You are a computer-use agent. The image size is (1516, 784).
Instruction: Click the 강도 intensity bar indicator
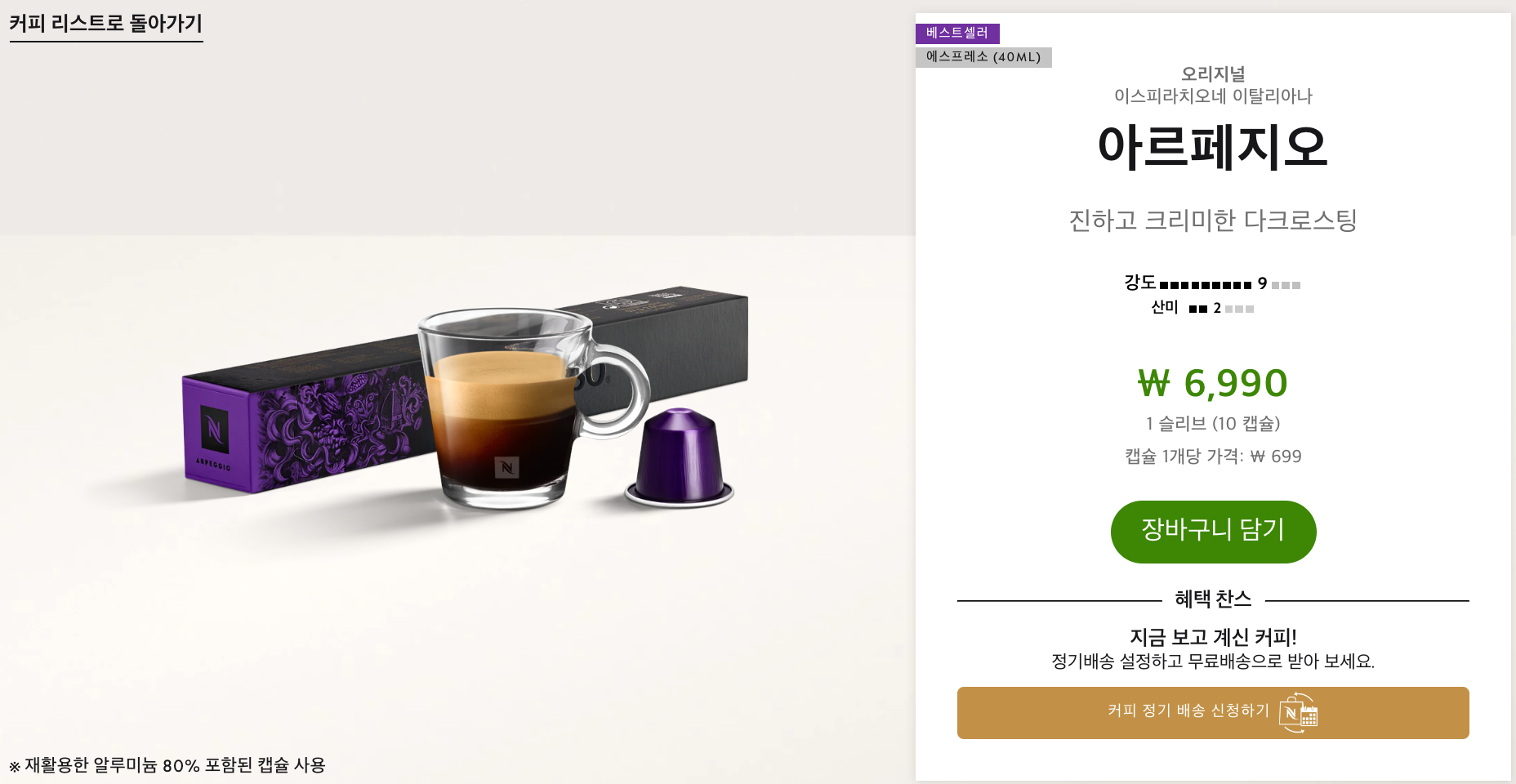tap(1212, 283)
